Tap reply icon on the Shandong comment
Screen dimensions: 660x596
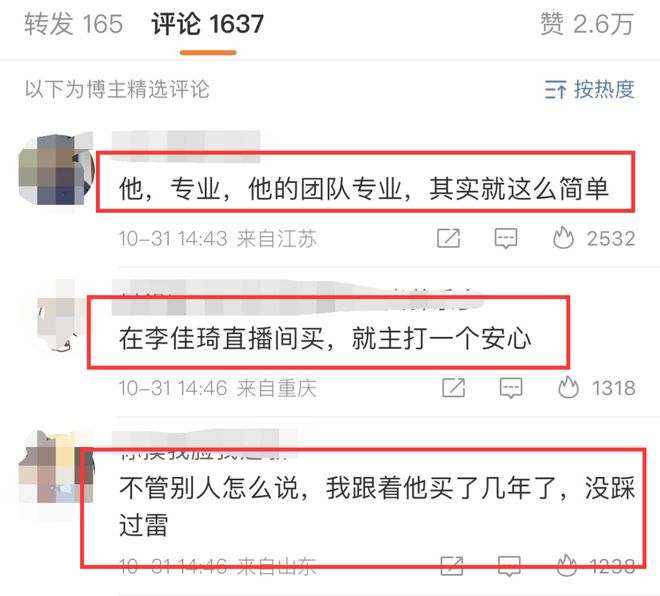coord(509,566)
